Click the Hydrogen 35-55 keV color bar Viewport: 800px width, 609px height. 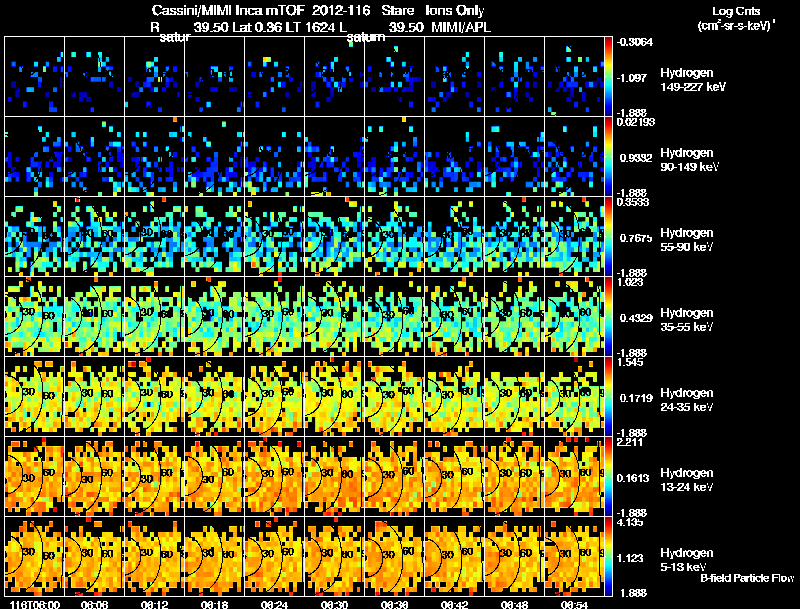point(608,316)
